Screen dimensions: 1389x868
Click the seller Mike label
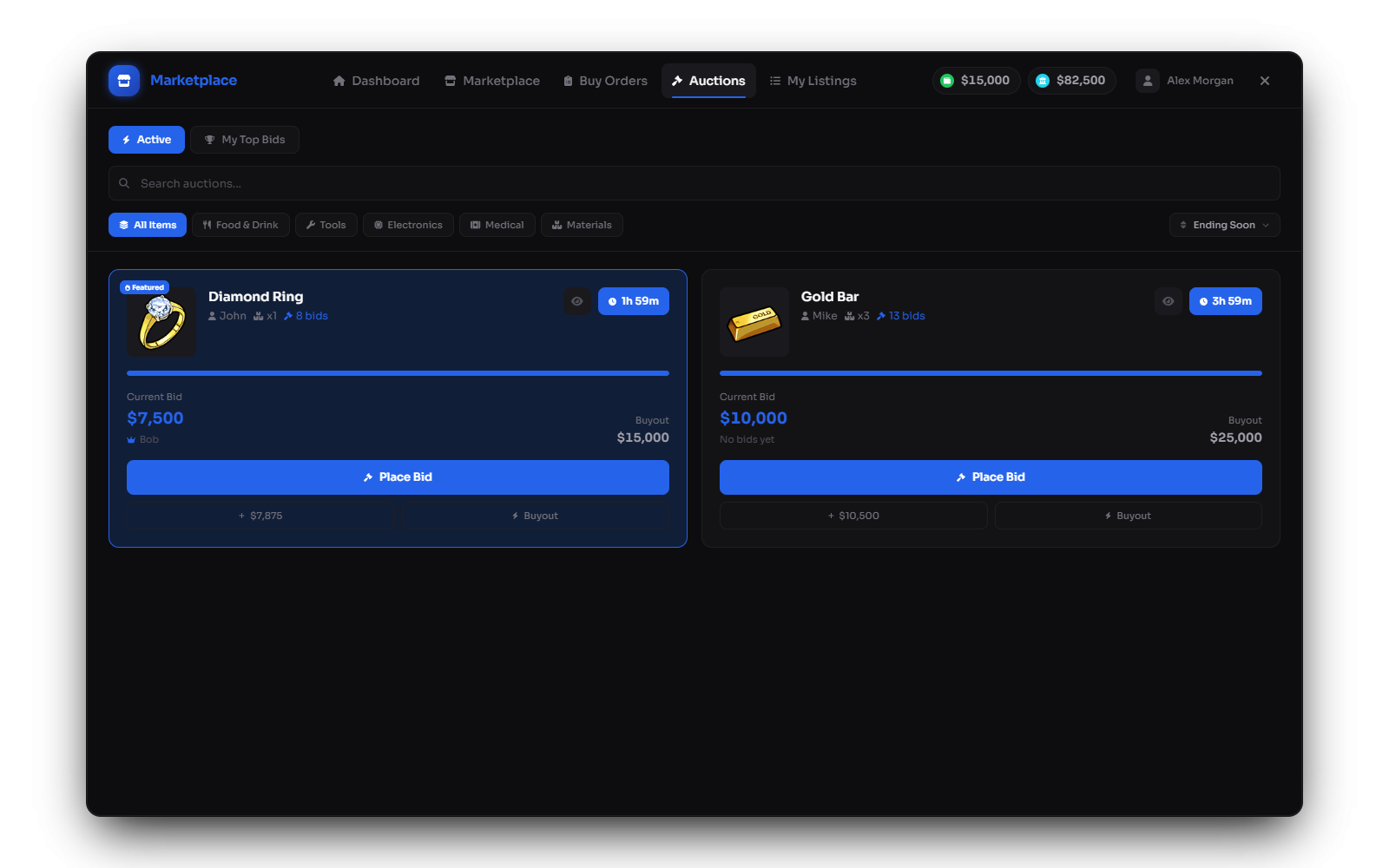pyautogui.click(x=820, y=316)
